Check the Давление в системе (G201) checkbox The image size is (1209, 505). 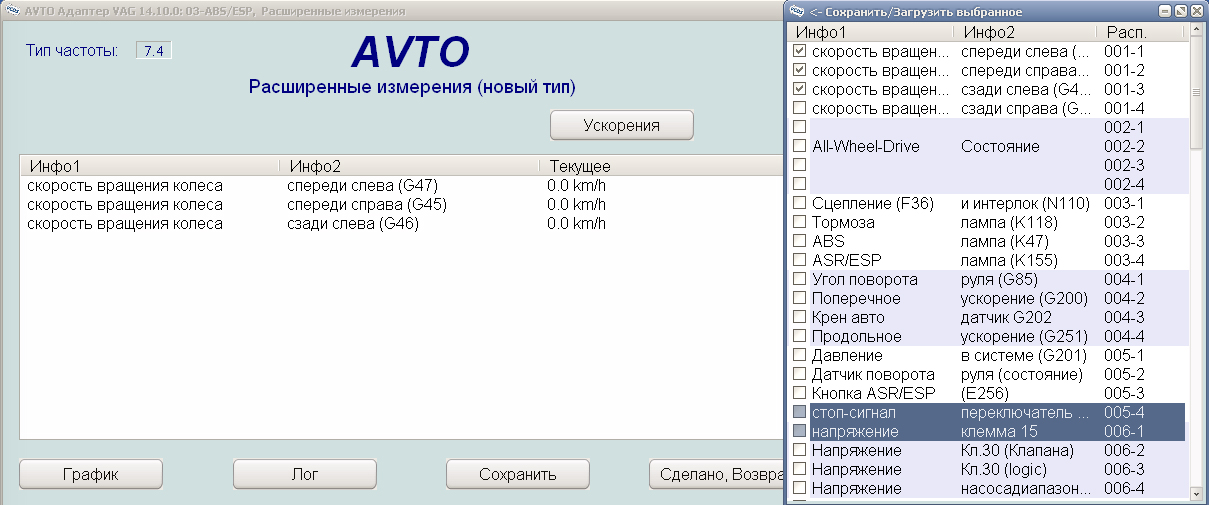pos(799,355)
